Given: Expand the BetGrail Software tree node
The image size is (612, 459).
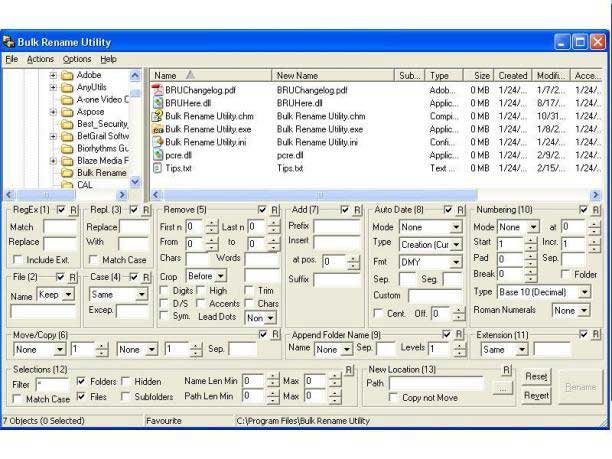Looking at the screenshot, I should coord(53,136).
